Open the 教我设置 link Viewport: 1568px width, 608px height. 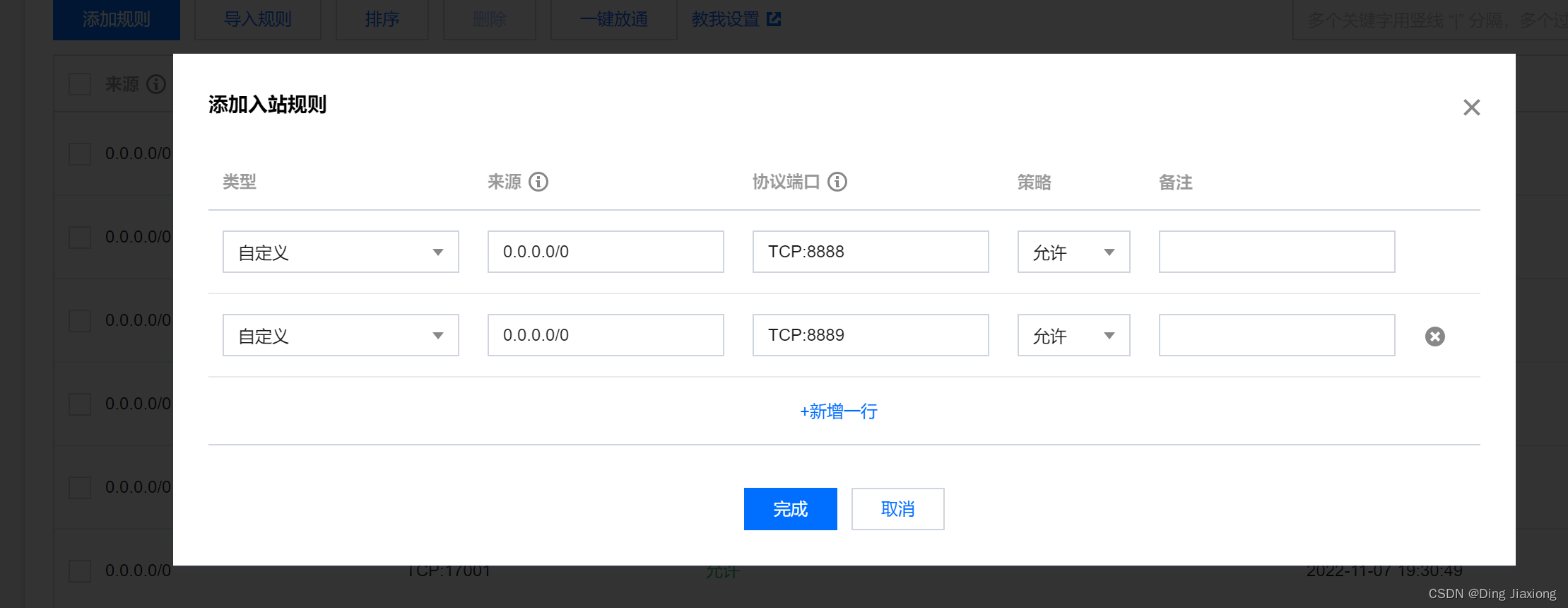pyautogui.click(x=726, y=19)
